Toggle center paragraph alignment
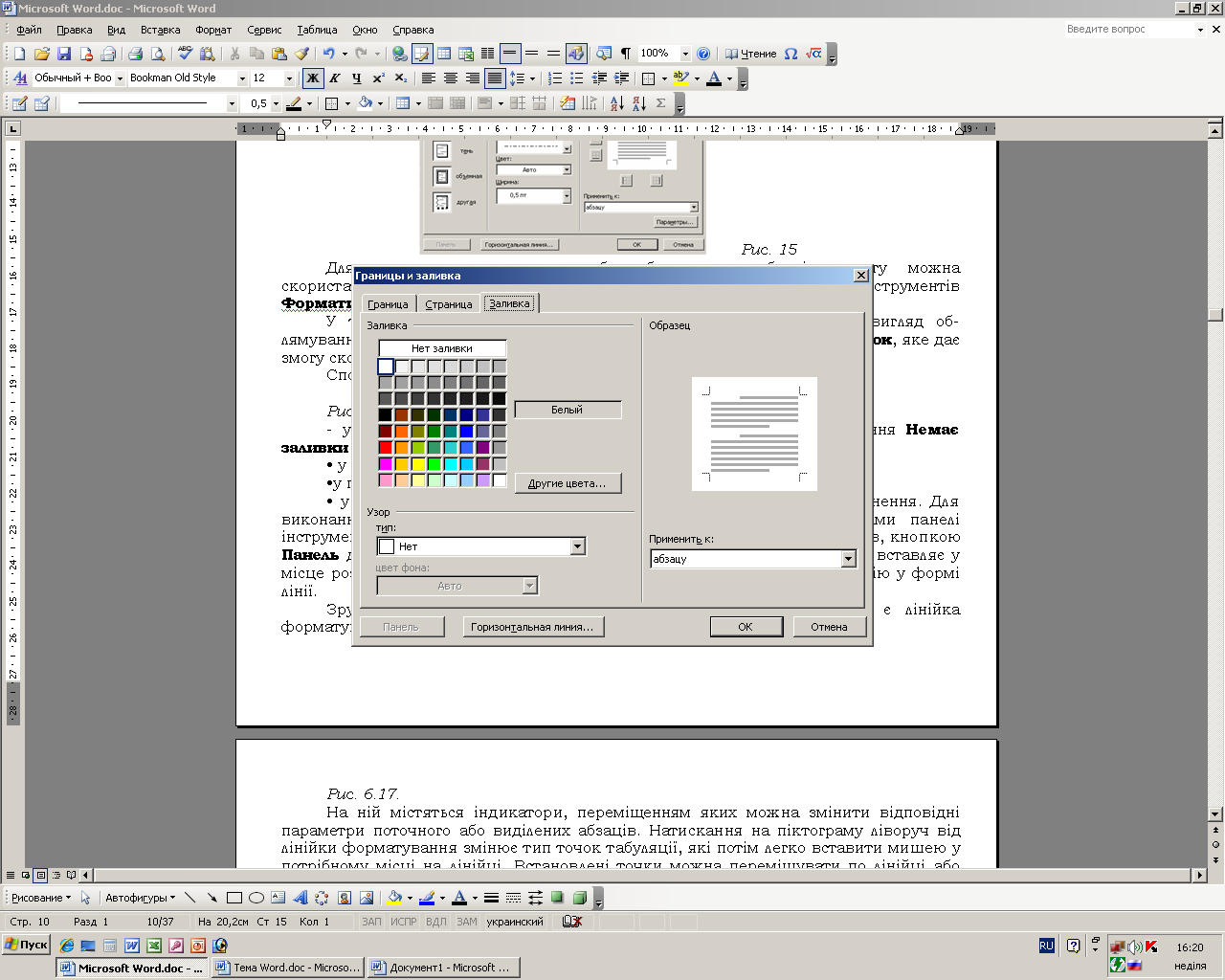 pyautogui.click(x=451, y=78)
